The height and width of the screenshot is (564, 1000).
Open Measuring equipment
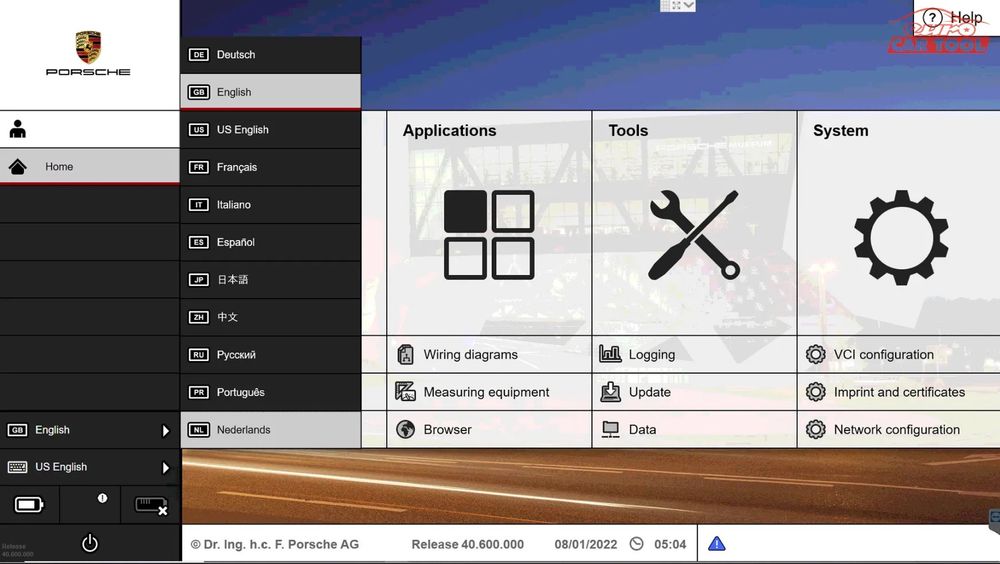(x=489, y=392)
